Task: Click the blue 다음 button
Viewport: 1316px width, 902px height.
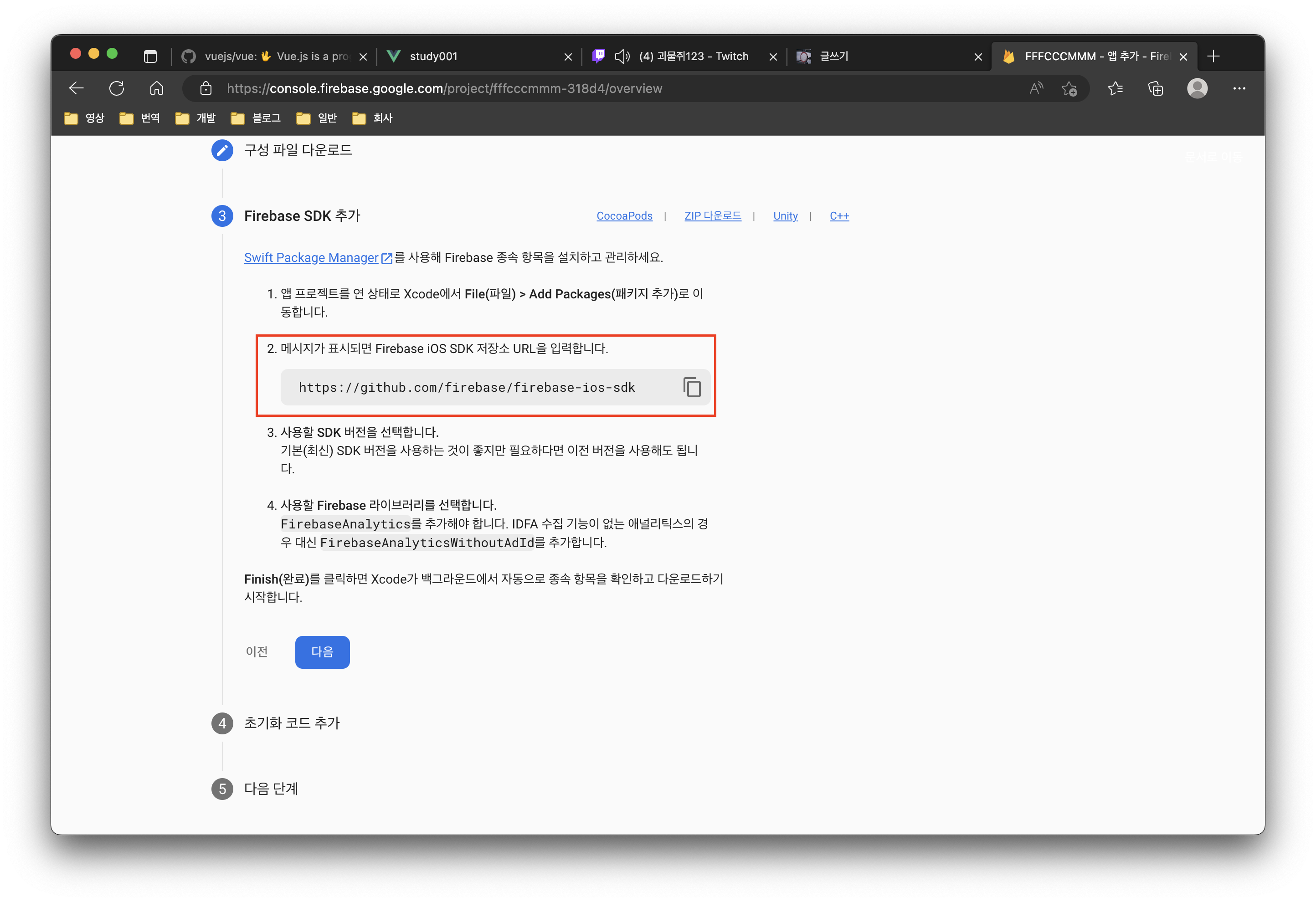Action: click(x=322, y=652)
